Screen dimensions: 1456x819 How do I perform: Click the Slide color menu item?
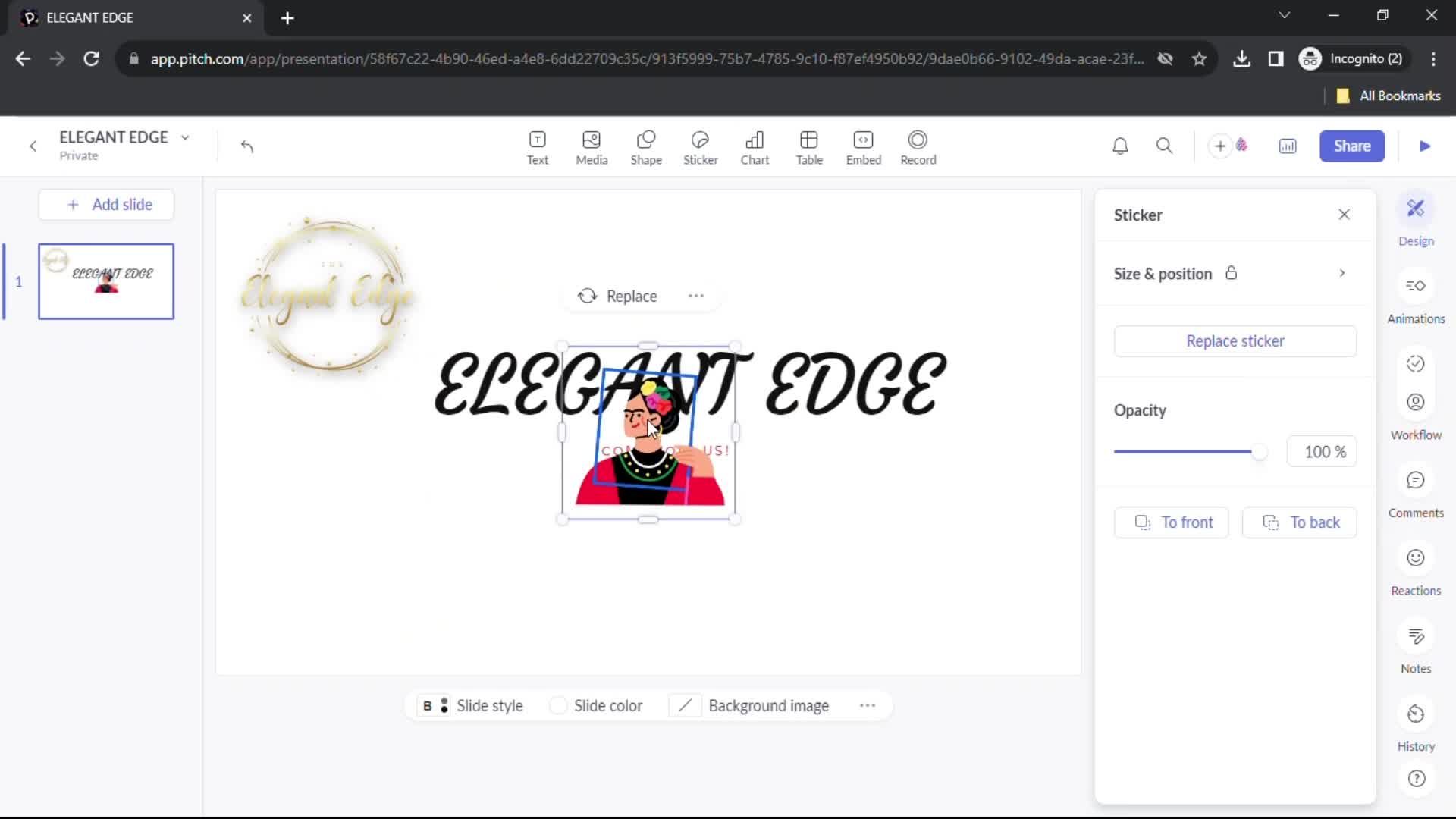tap(608, 706)
